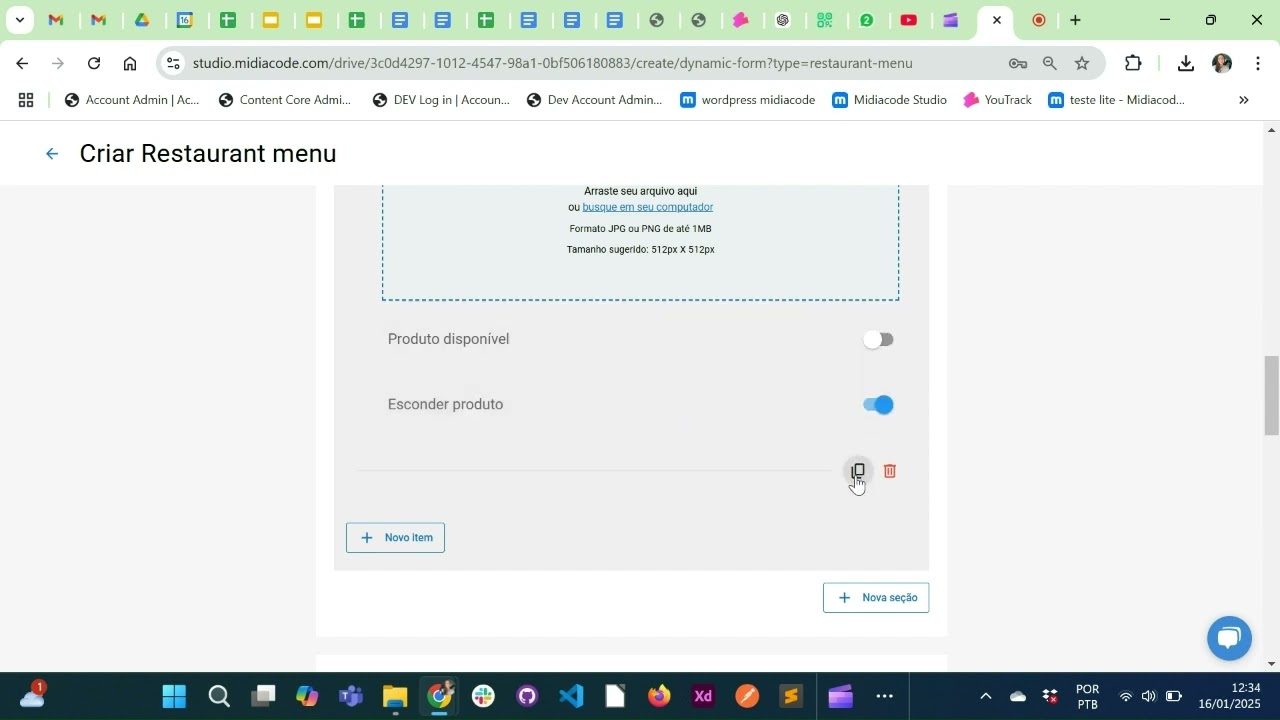Expand the tab search chevron

pos(20,20)
